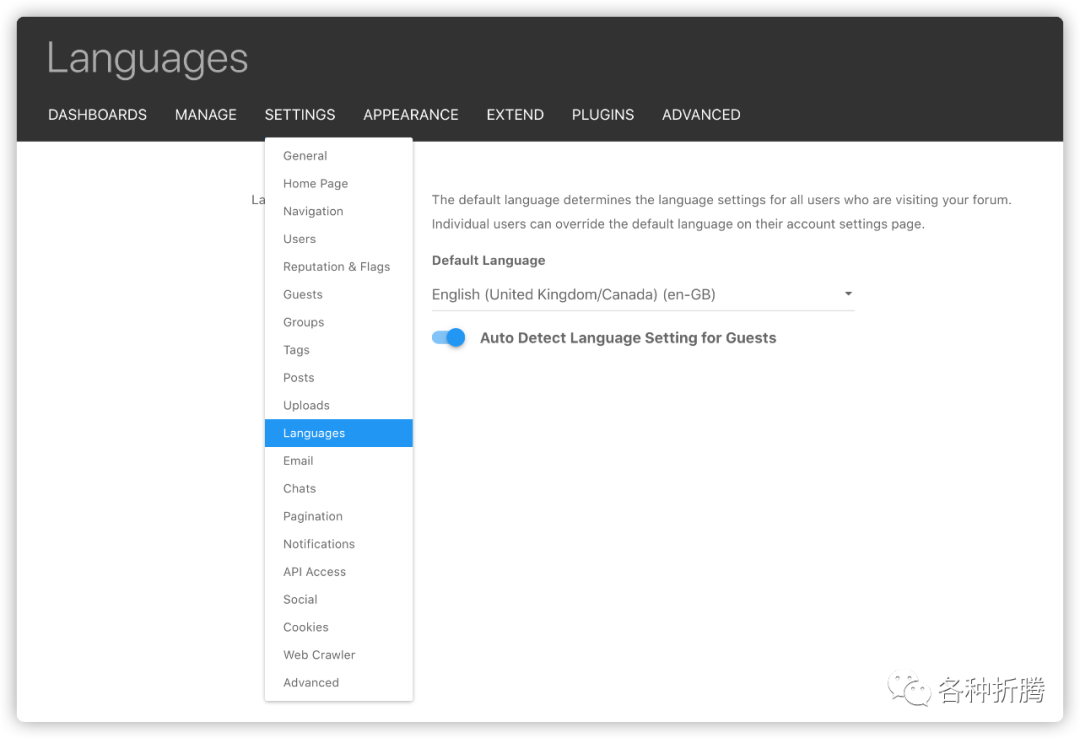Open Pagination settings

[339, 516]
